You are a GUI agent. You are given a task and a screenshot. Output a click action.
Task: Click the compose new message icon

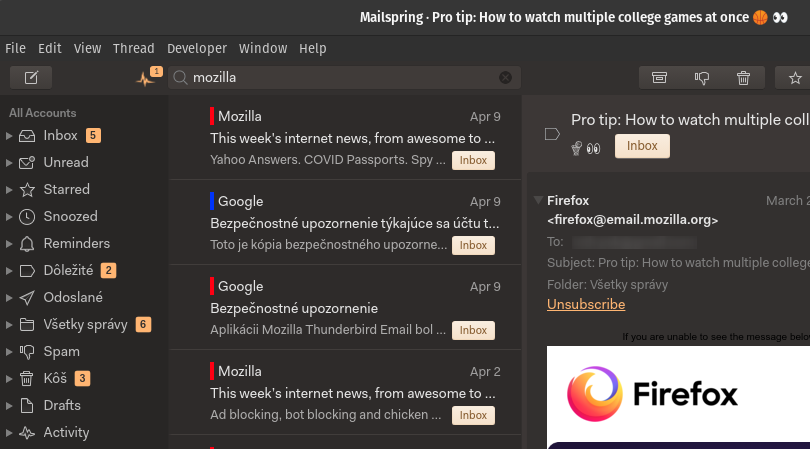click(x=31, y=78)
